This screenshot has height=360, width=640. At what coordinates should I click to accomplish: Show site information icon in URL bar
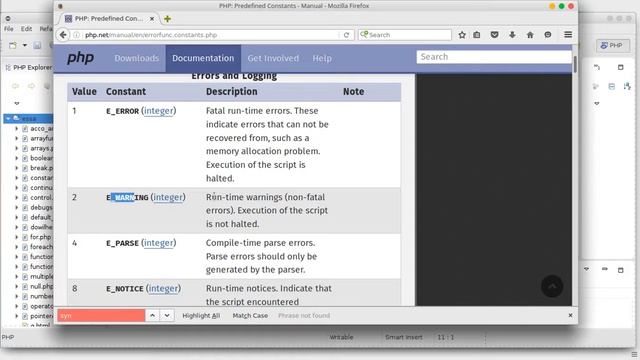[76, 35]
